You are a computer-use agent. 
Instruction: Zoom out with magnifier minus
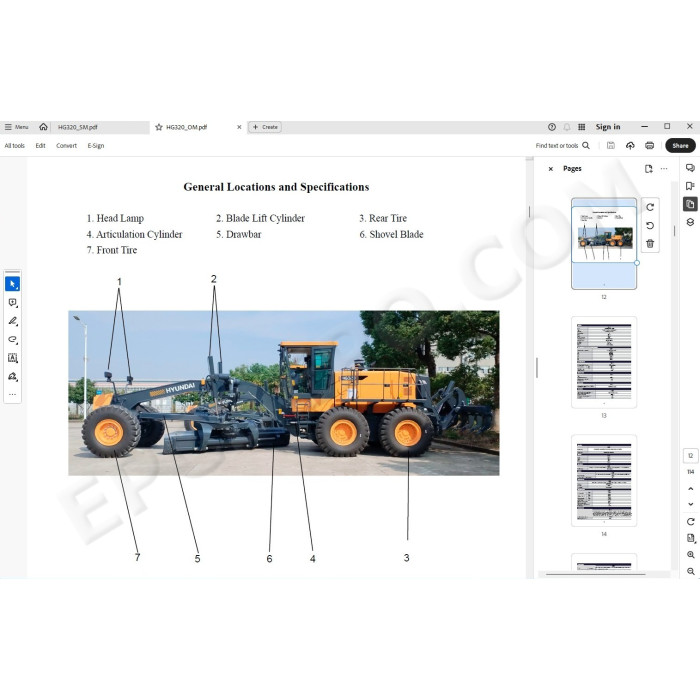pos(691,571)
